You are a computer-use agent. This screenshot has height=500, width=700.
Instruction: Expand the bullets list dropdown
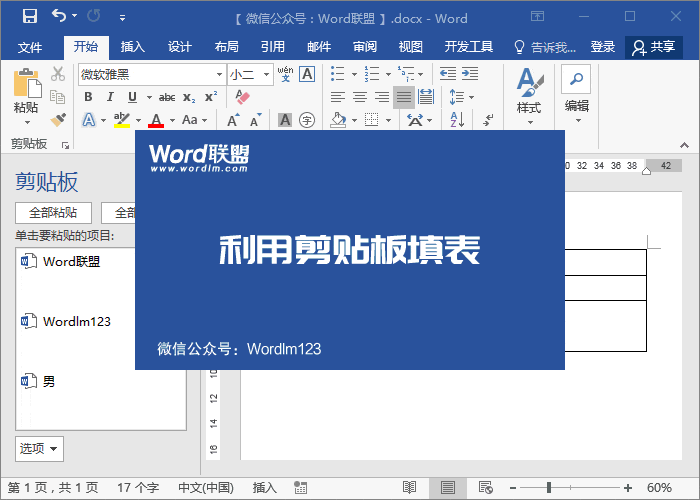pos(354,74)
